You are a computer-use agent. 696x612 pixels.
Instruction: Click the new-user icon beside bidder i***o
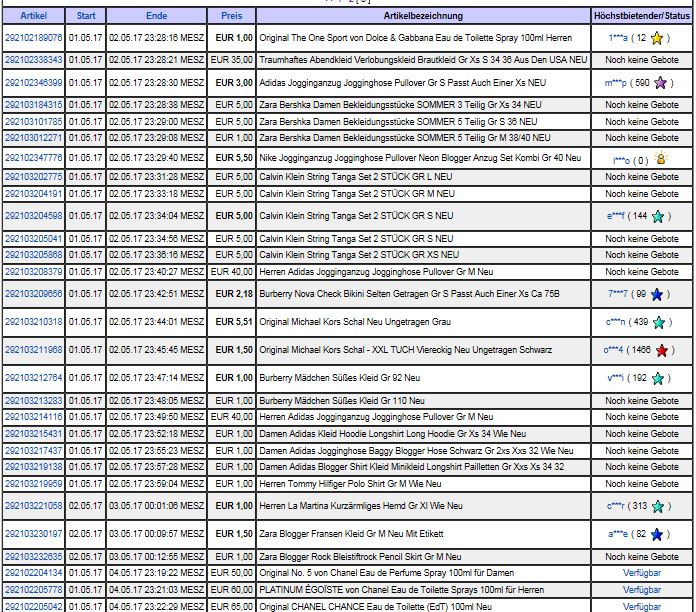(x=660, y=158)
